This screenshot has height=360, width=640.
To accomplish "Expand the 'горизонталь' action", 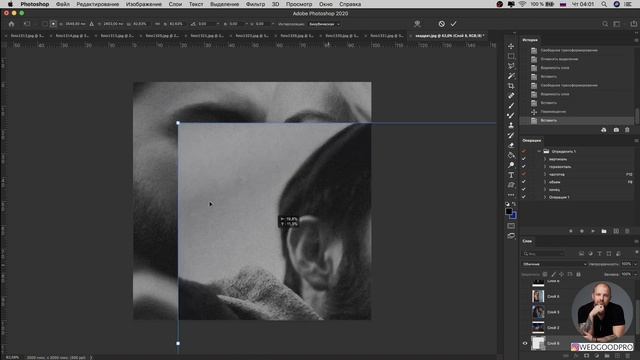I will click(545, 167).
